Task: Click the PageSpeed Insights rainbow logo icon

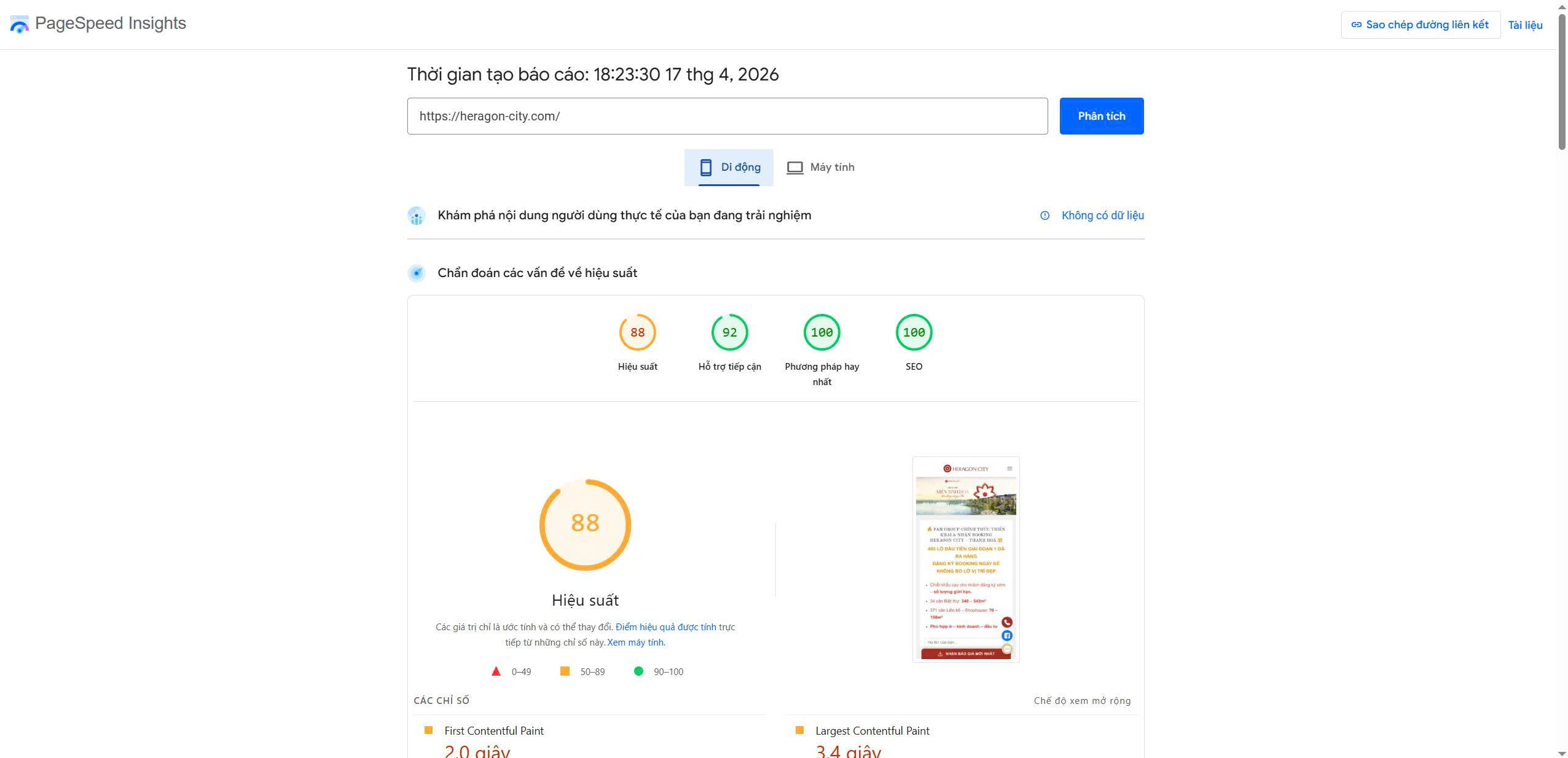Action: tap(19, 23)
